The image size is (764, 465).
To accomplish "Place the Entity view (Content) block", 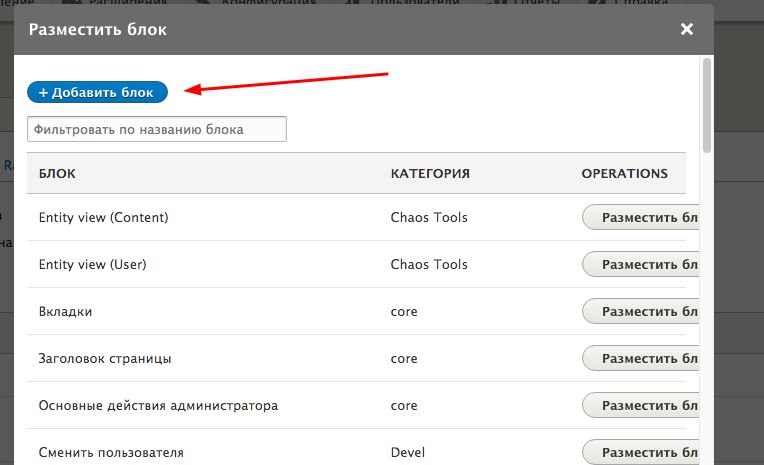I will [x=641, y=217].
